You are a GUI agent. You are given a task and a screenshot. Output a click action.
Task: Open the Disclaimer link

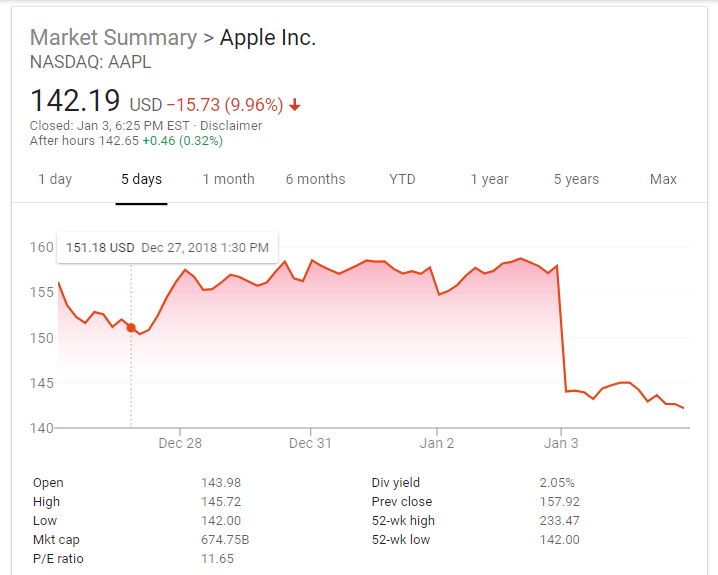tap(231, 126)
